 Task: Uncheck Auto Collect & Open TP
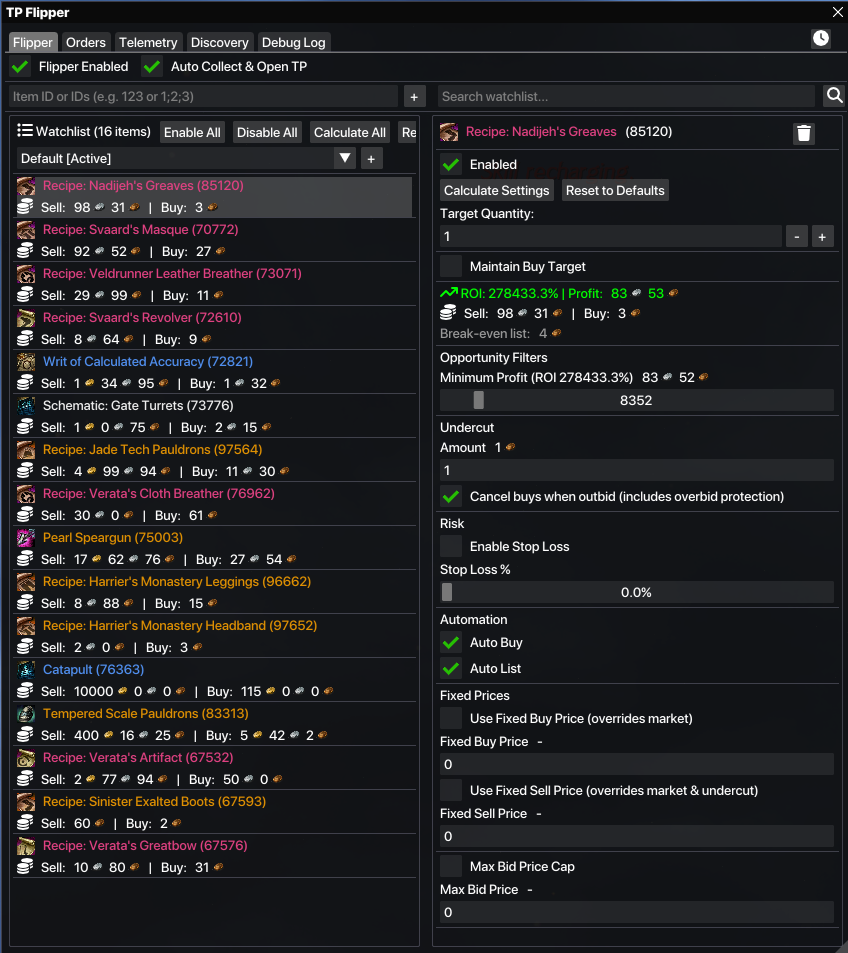[x=152, y=67]
